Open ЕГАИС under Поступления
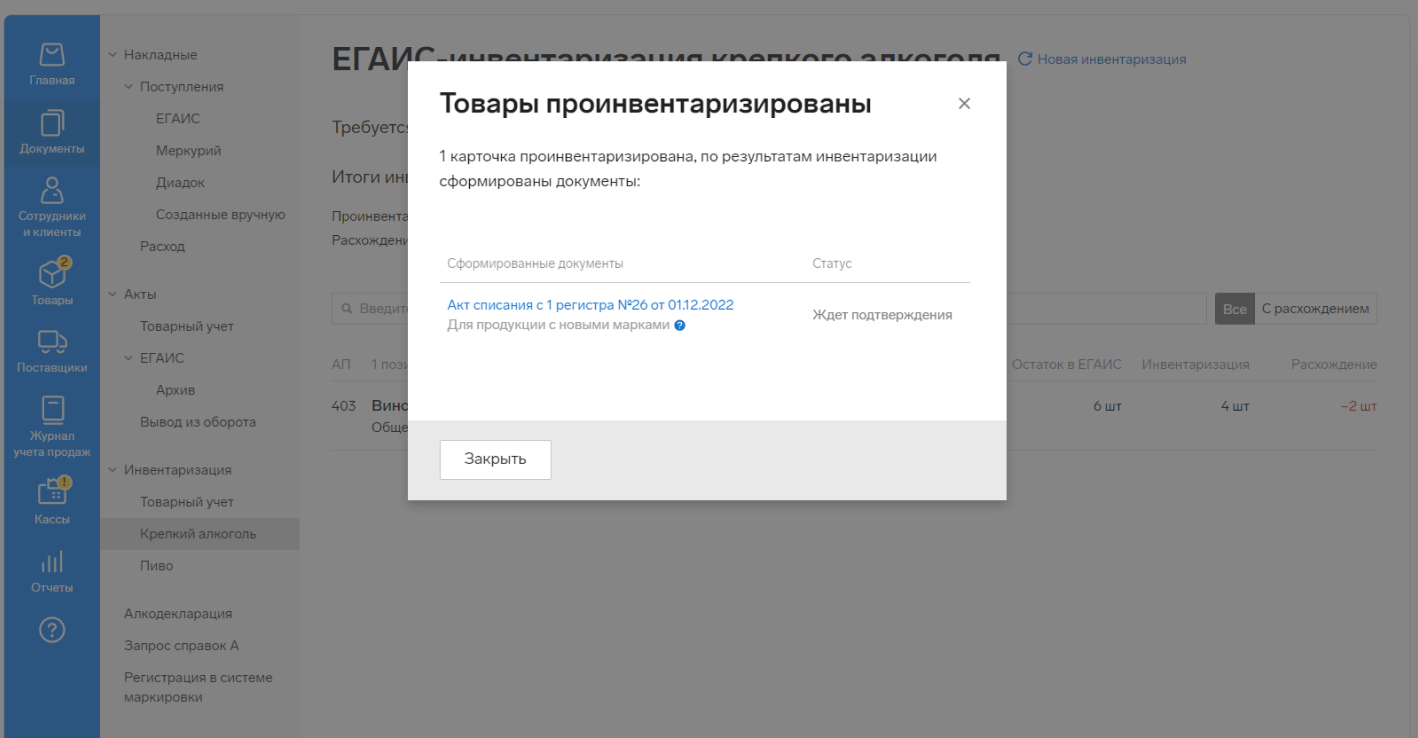The image size is (1418, 738). [178, 119]
